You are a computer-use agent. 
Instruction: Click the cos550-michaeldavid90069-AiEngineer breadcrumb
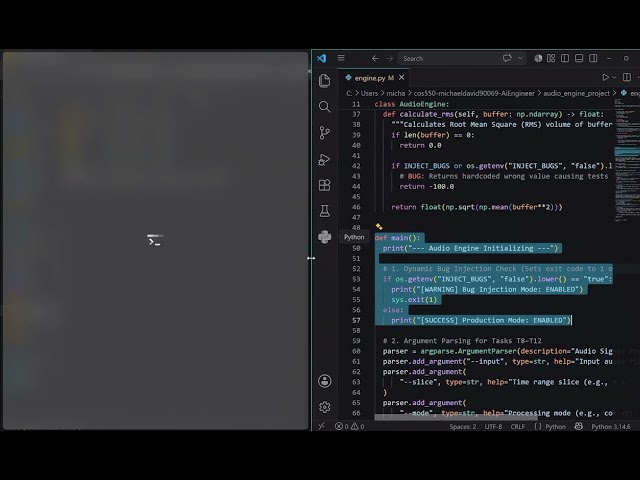click(474, 93)
